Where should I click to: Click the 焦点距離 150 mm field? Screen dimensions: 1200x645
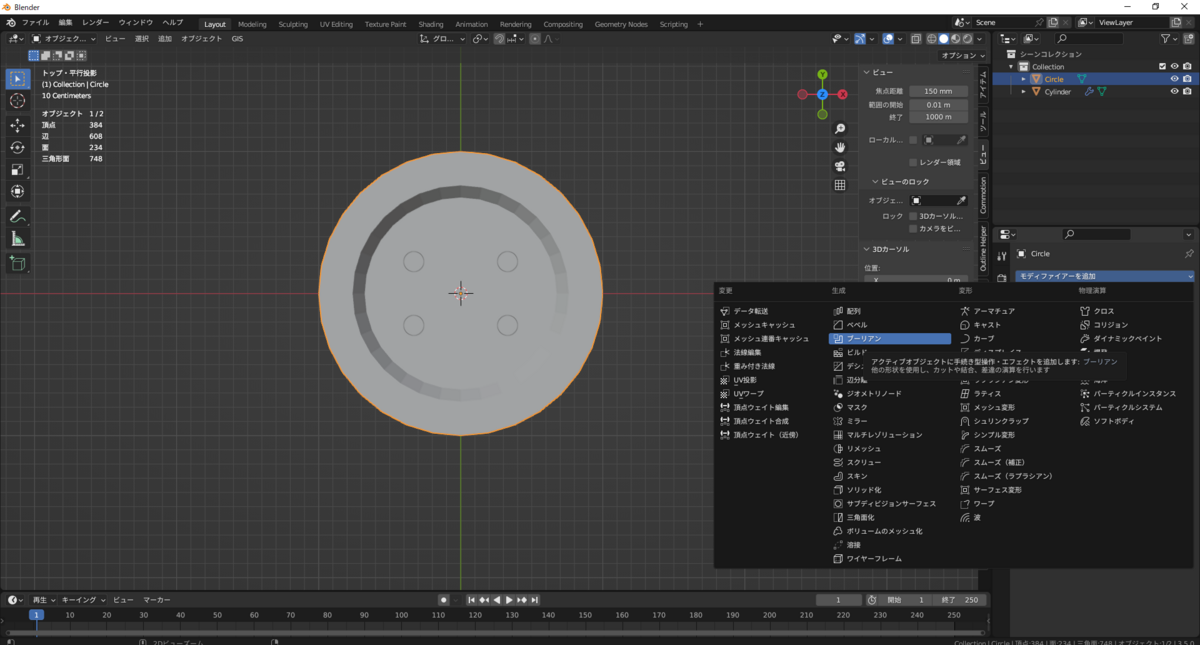pos(937,91)
